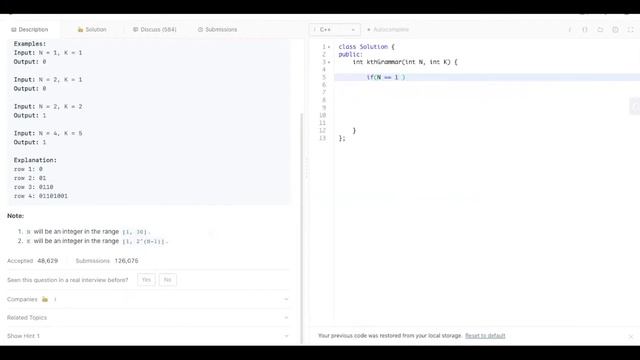
Task: Click the reset code to default icon
Action: (600, 30)
